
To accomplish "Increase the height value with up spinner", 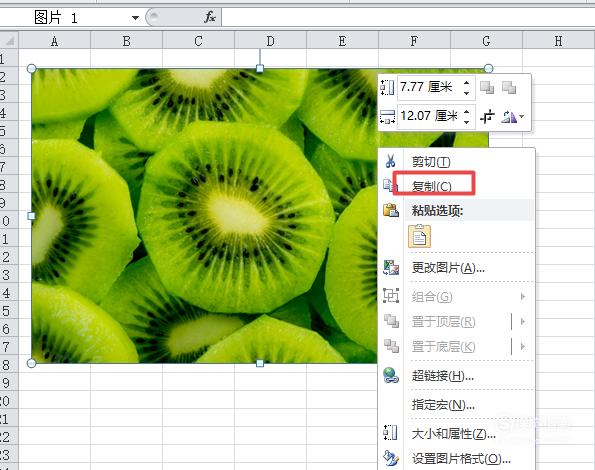I will point(467,82).
